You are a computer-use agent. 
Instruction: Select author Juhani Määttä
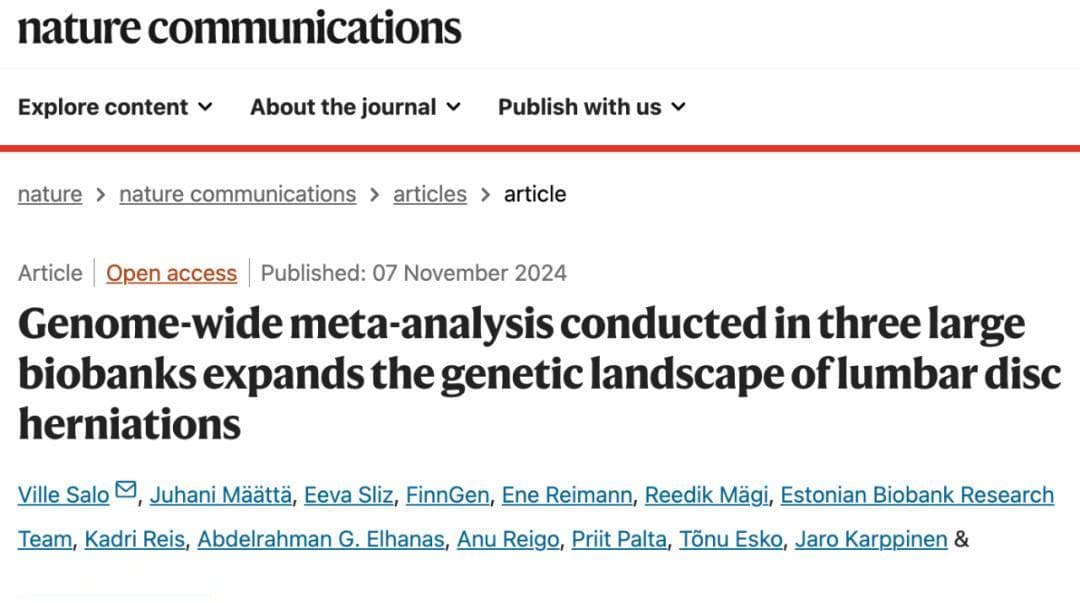click(x=220, y=495)
